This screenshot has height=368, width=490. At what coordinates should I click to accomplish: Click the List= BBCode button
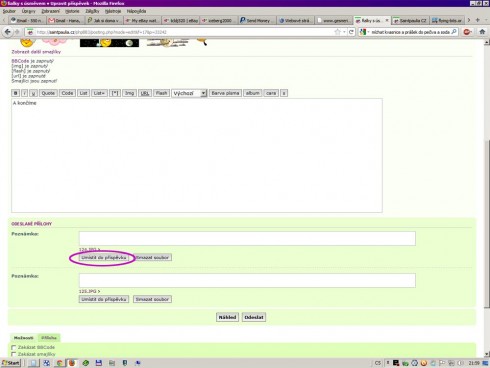tap(99, 93)
